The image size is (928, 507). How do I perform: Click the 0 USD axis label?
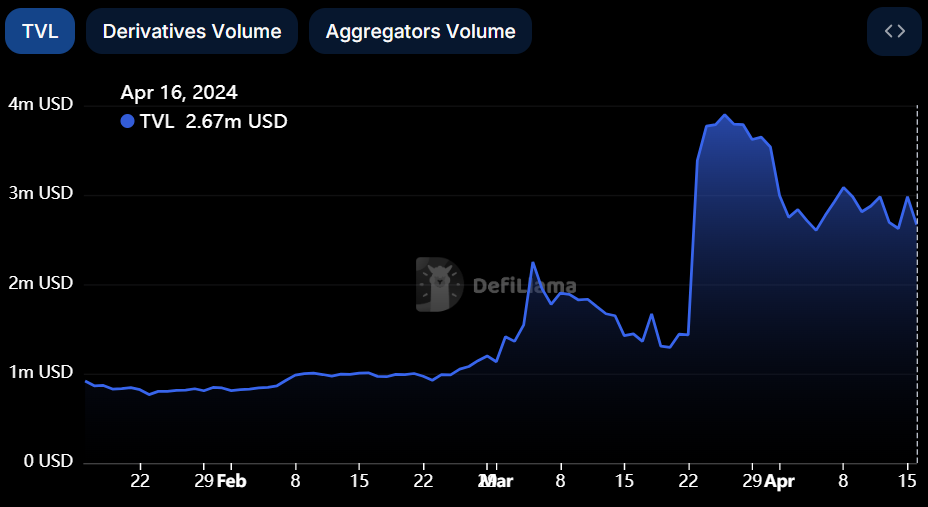tap(49, 461)
